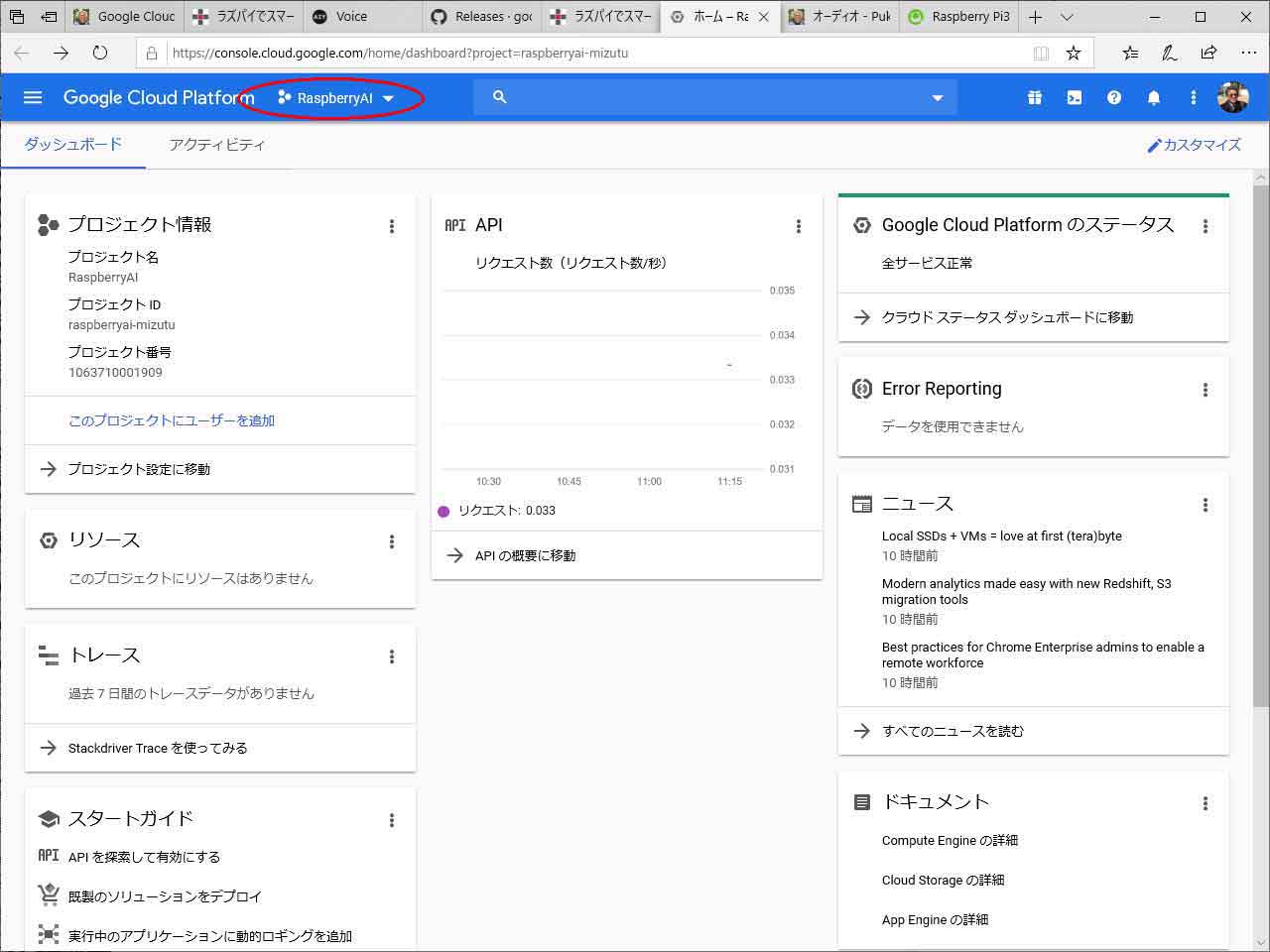Click the project ID raspberryai-mizutu text

(x=122, y=325)
